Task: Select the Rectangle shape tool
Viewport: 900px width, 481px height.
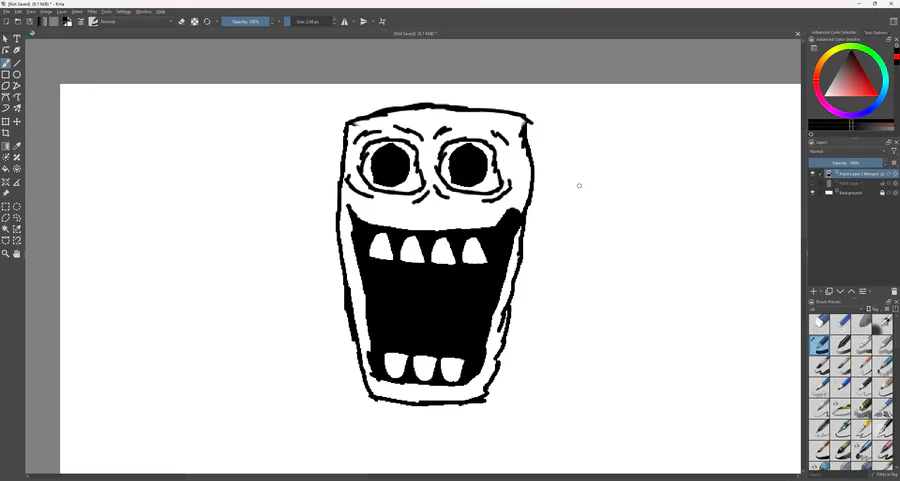Action: click(6, 75)
